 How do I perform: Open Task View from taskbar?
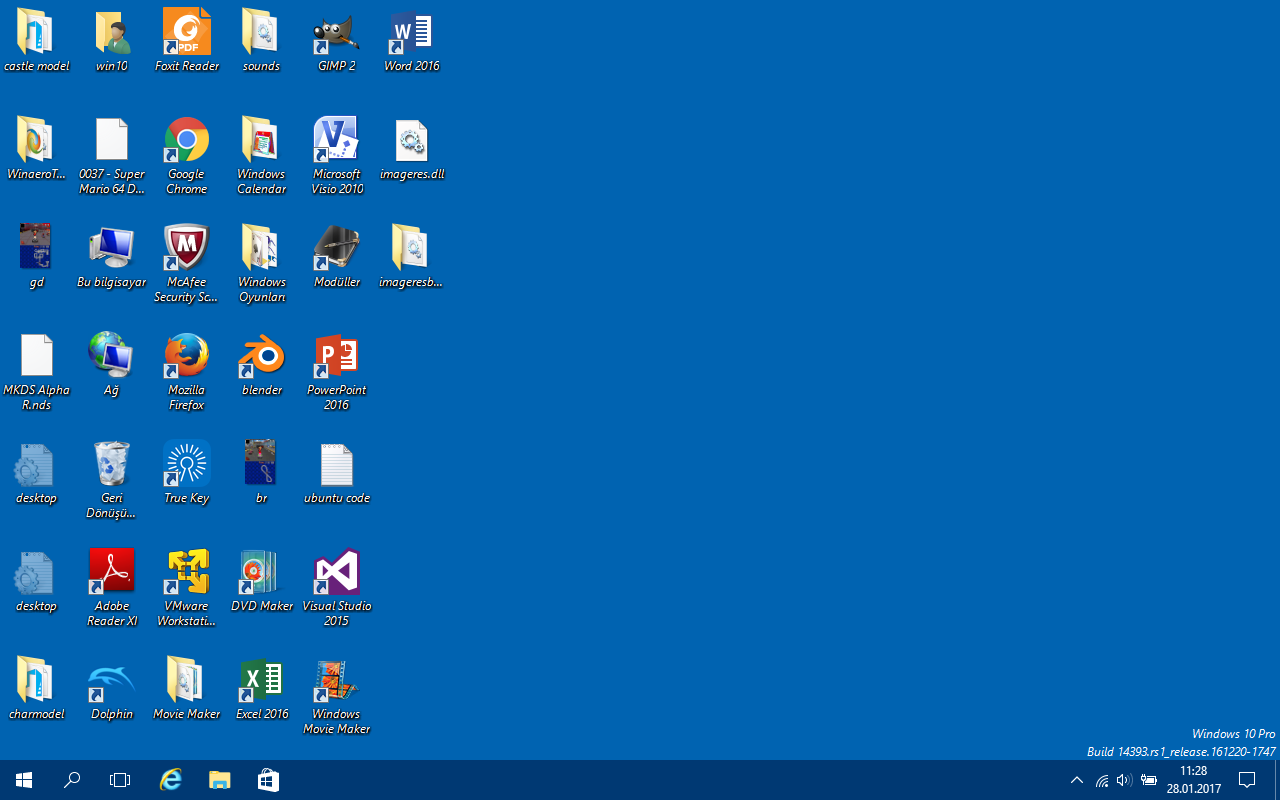[x=120, y=780]
